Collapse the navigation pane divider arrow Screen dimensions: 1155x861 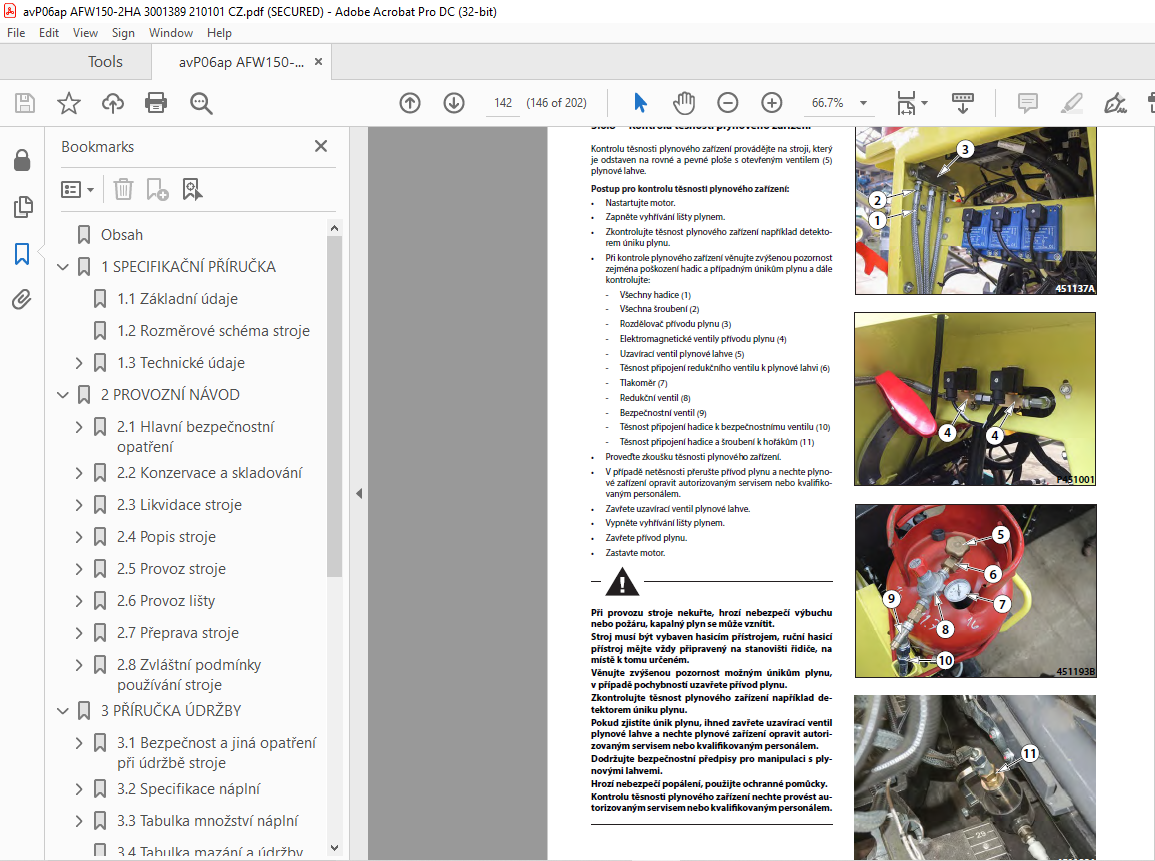tap(359, 493)
